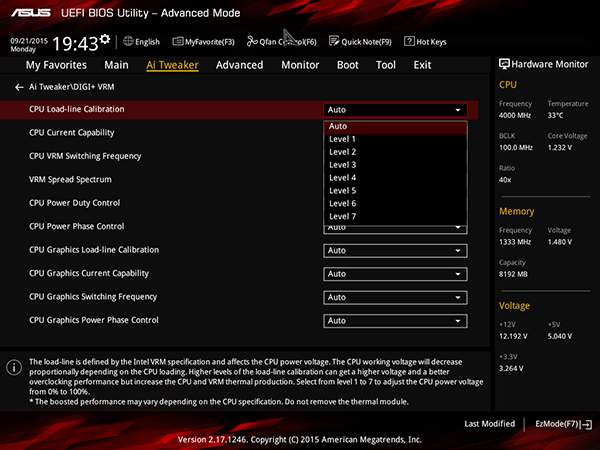Click CPU Load-line Calibration label
This screenshot has height=450, width=600.
(77, 109)
